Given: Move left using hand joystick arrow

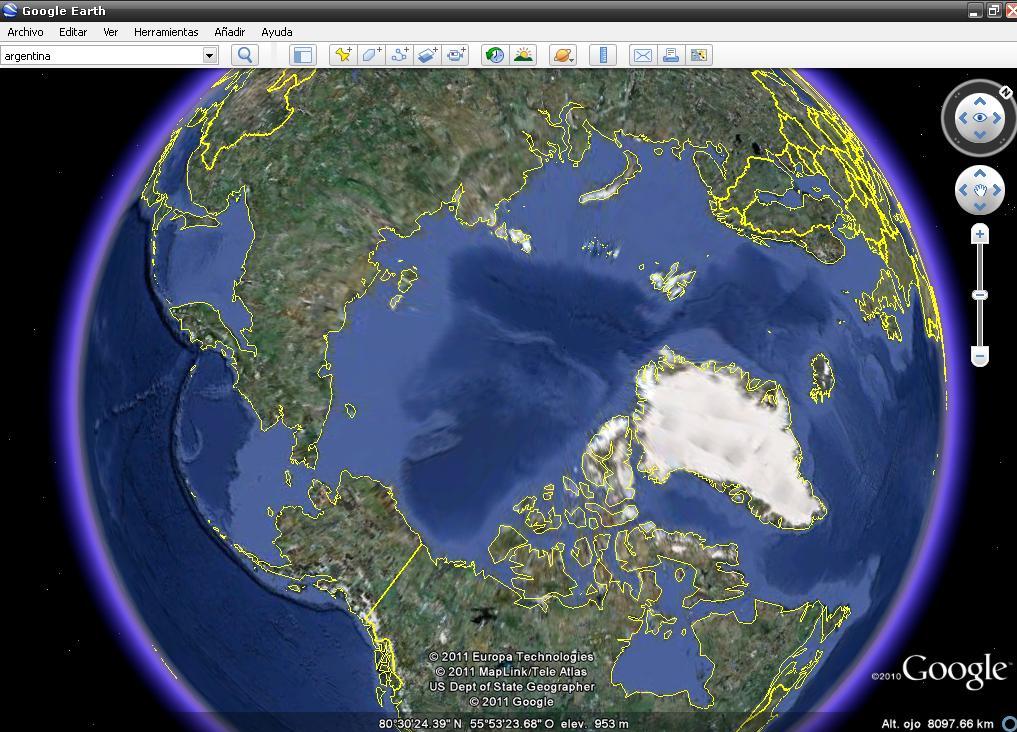Looking at the screenshot, I should click(963, 190).
